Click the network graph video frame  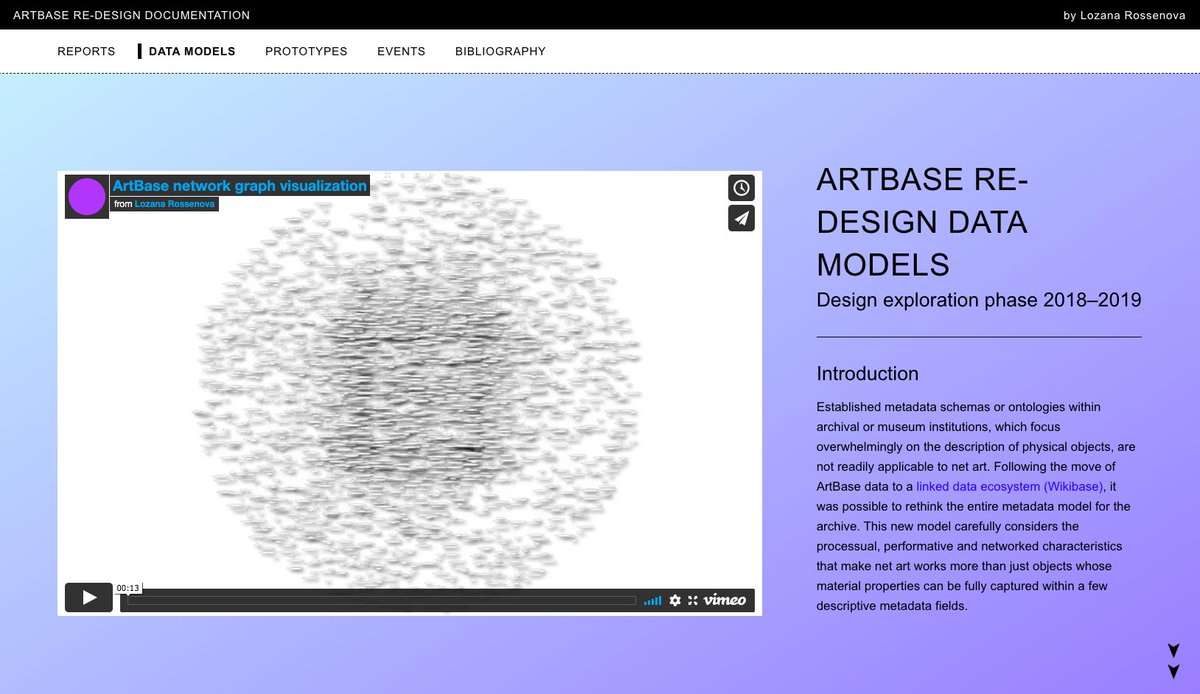click(x=410, y=393)
